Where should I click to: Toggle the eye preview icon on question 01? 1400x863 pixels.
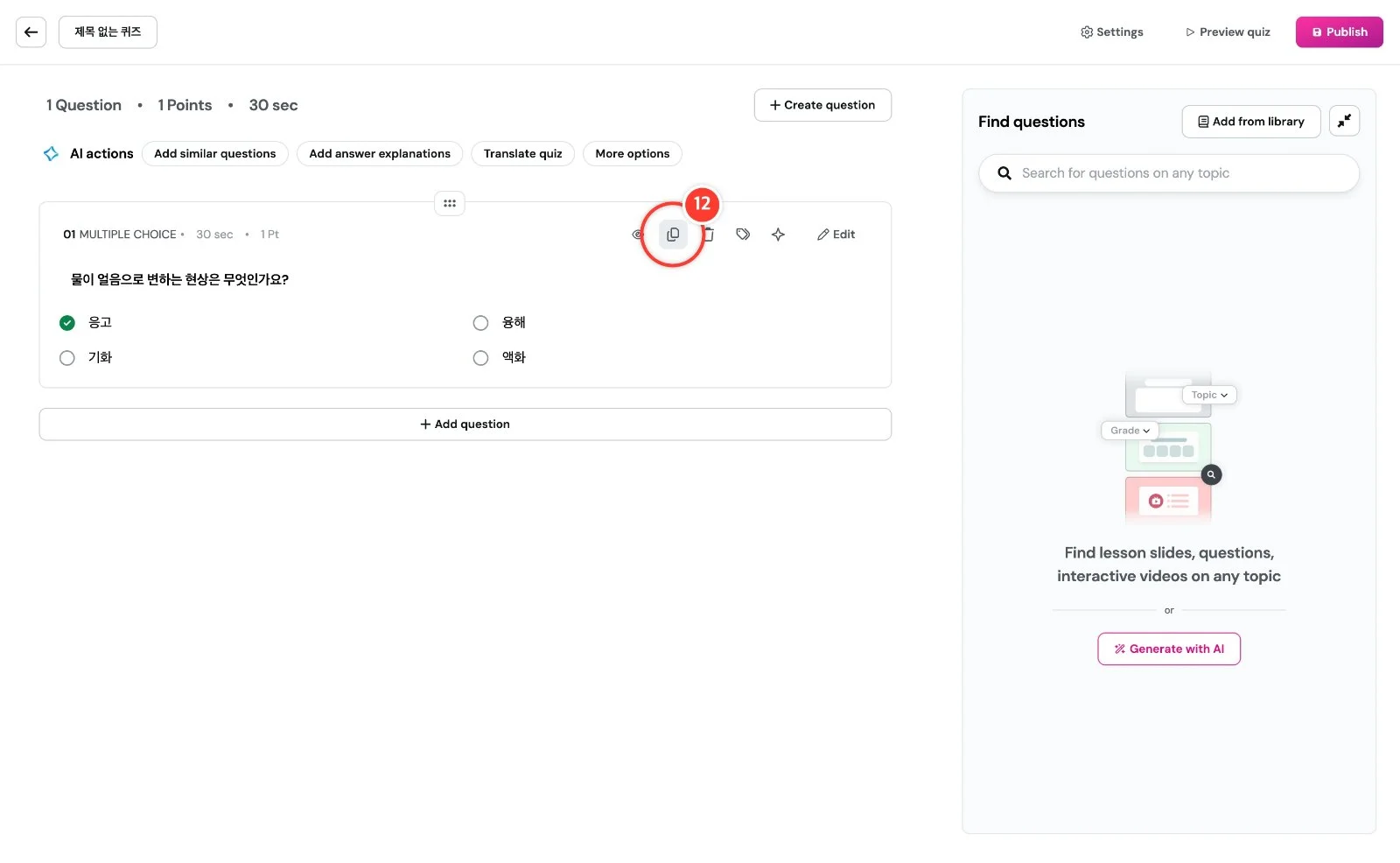[637, 235]
